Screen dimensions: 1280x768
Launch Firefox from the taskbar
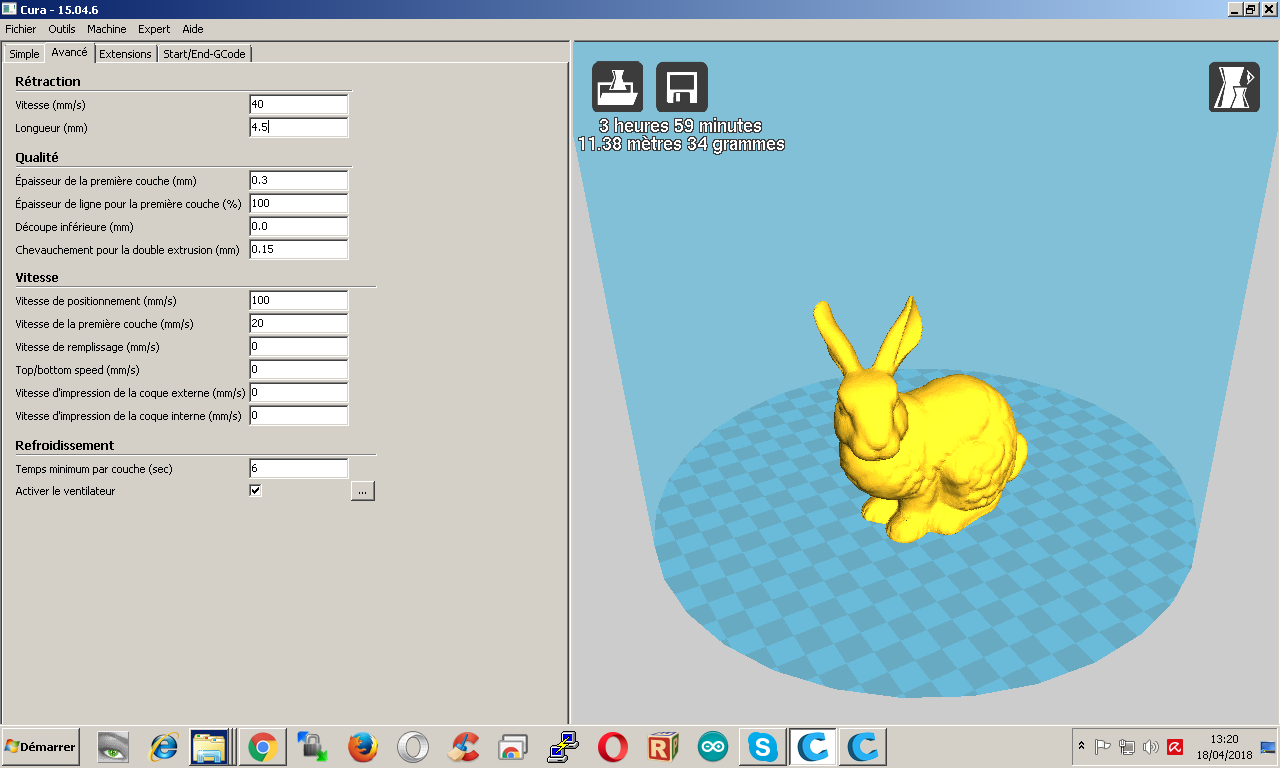[363, 747]
